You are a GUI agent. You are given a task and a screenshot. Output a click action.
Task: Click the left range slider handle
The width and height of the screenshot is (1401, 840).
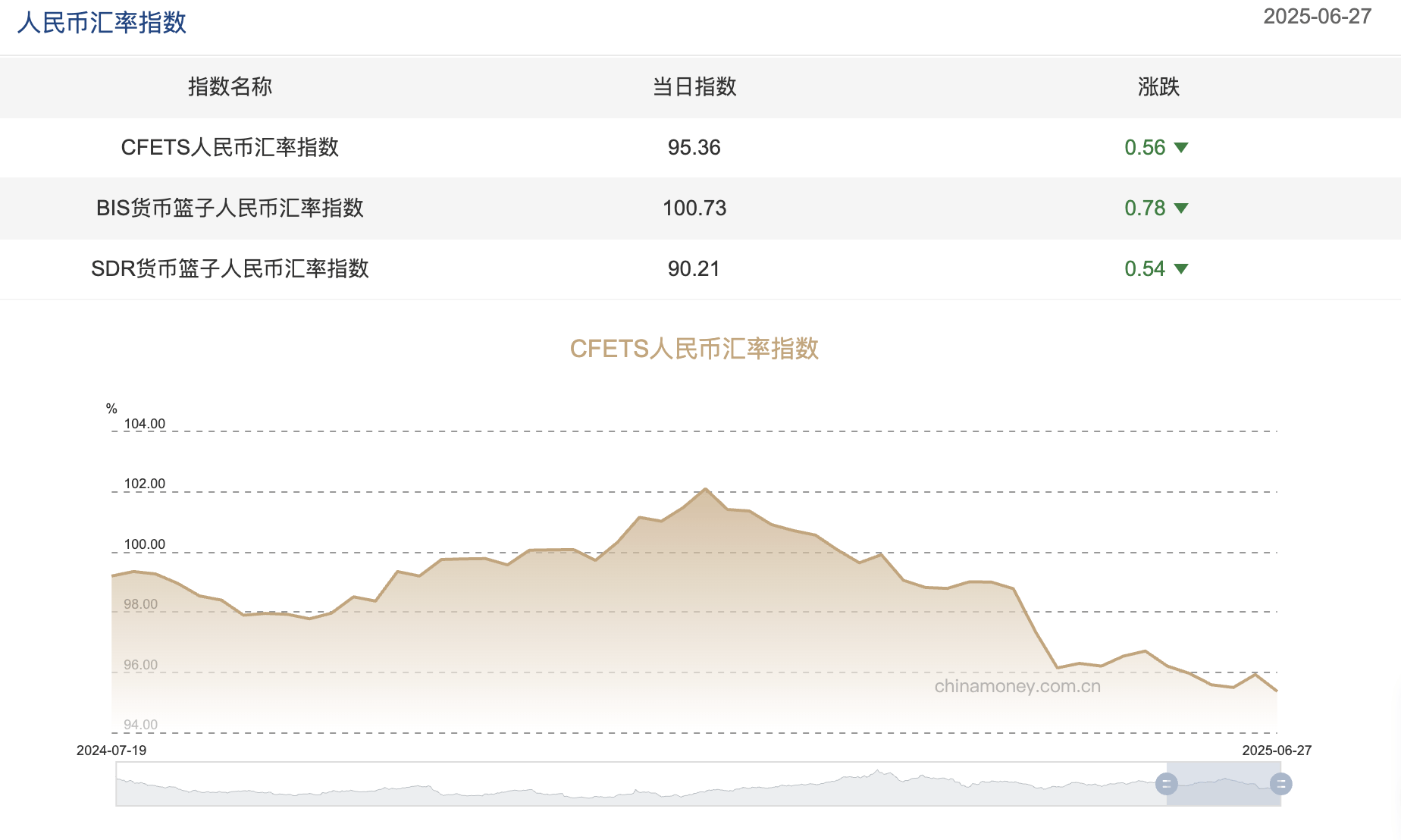coord(1166,784)
